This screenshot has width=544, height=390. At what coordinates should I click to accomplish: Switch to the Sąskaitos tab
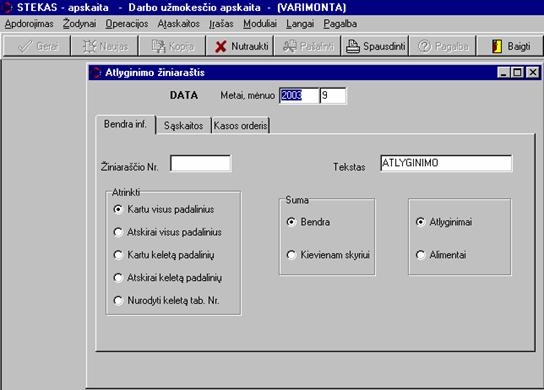click(x=183, y=126)
